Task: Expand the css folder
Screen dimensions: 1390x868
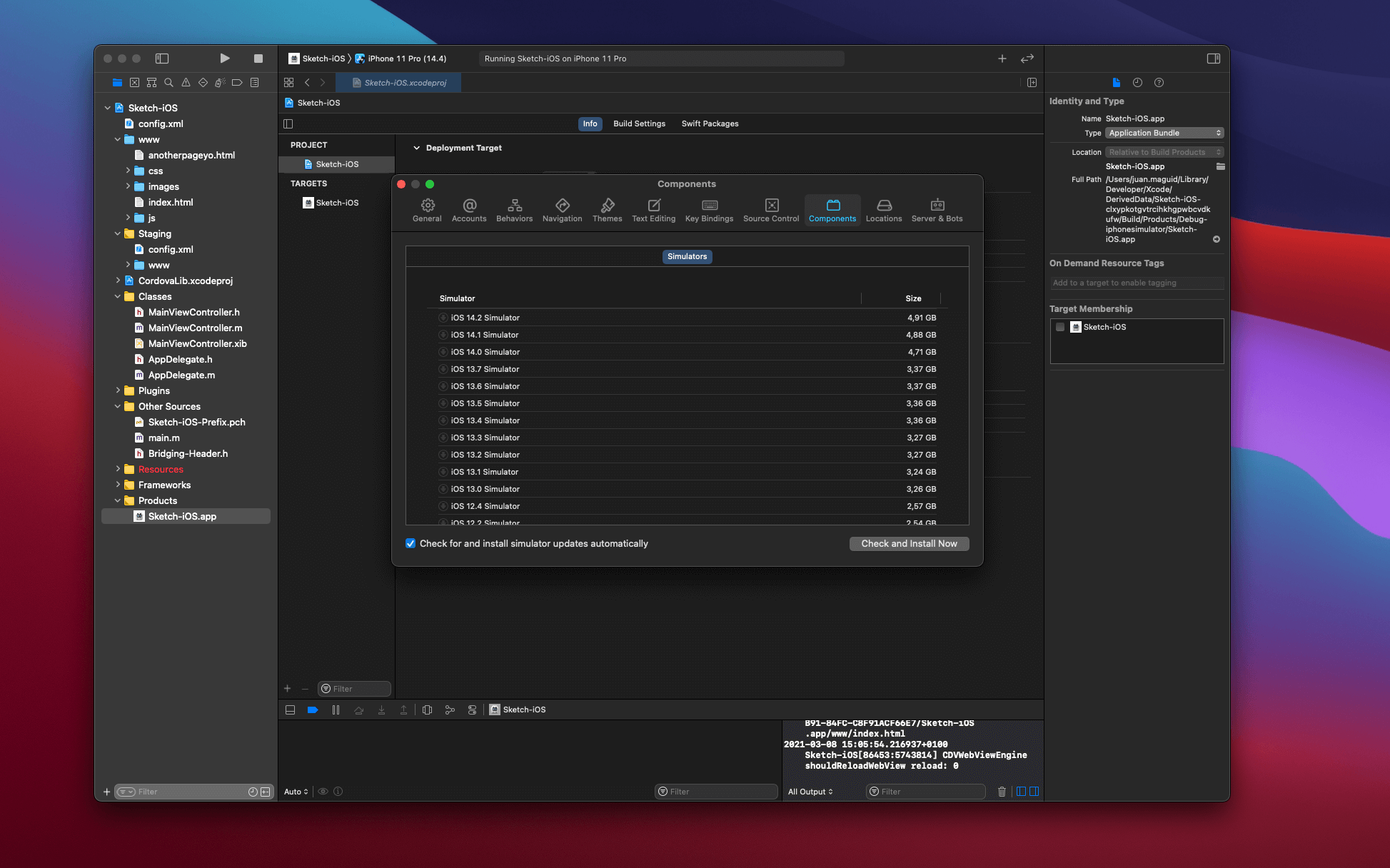Action: 128,171
